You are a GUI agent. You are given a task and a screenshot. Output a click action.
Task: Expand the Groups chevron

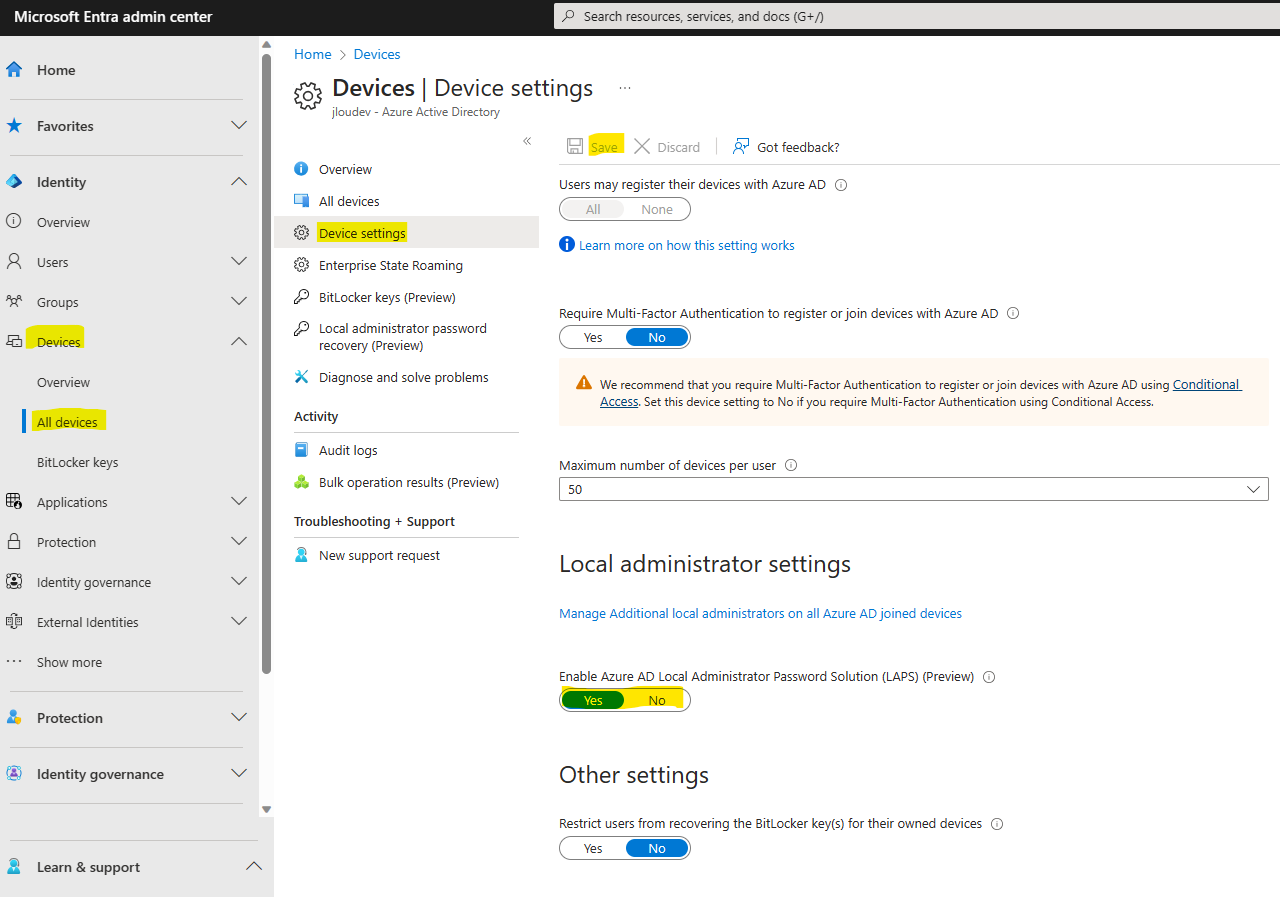pos(239,301)
